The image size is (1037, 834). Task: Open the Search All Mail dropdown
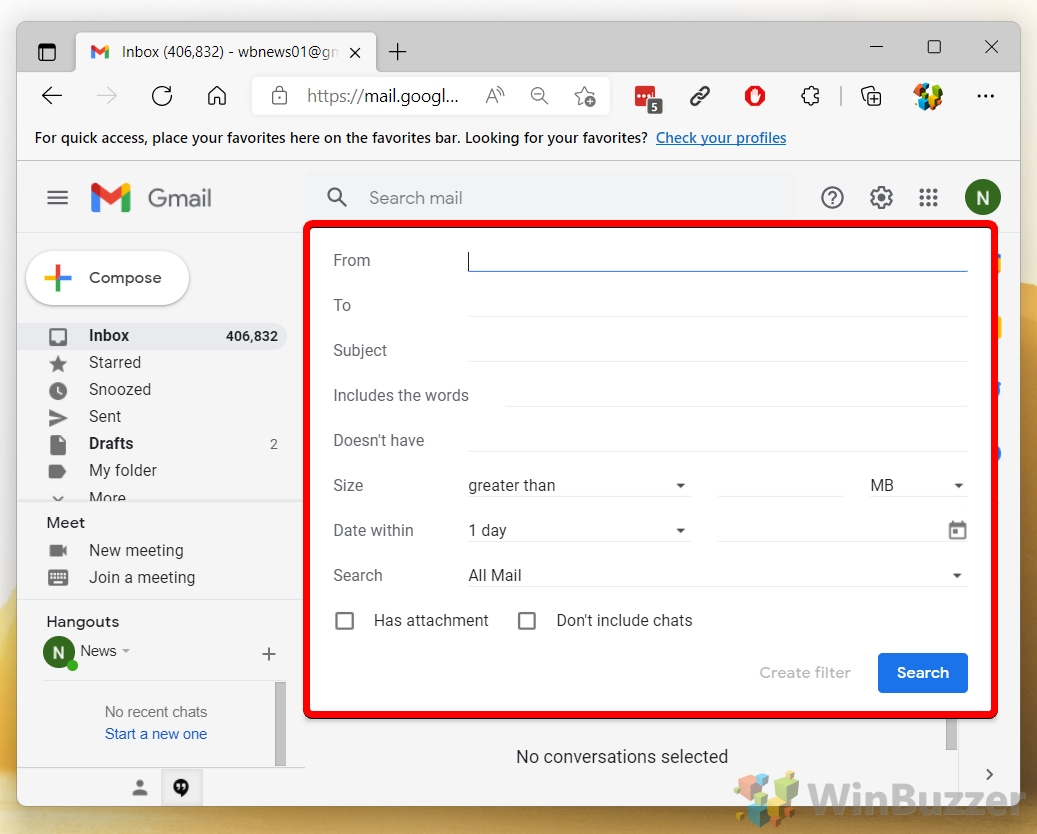pyautogui.click(x=717, y=575)
